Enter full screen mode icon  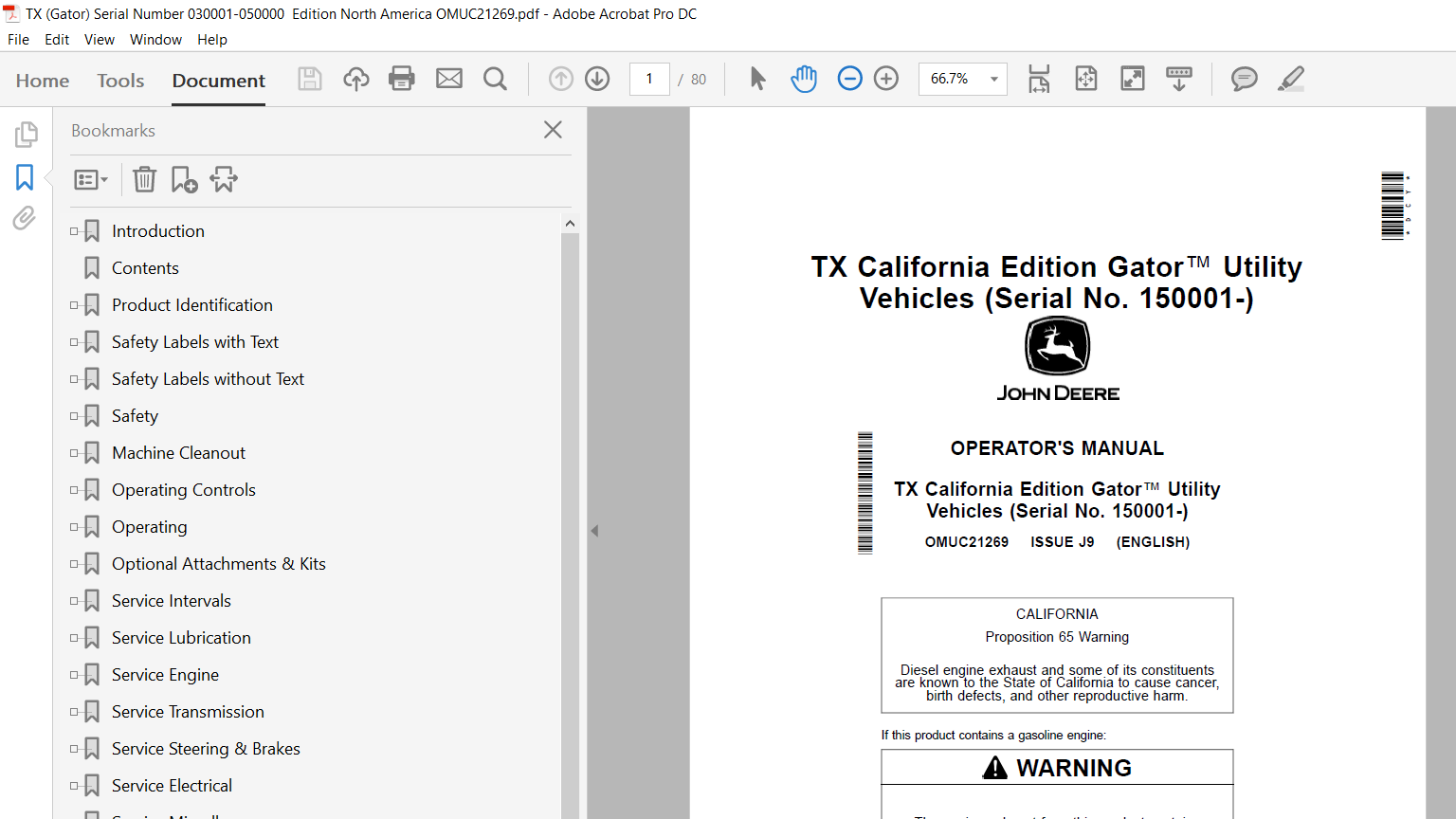pyautogui.click(x=1133, y=79)
